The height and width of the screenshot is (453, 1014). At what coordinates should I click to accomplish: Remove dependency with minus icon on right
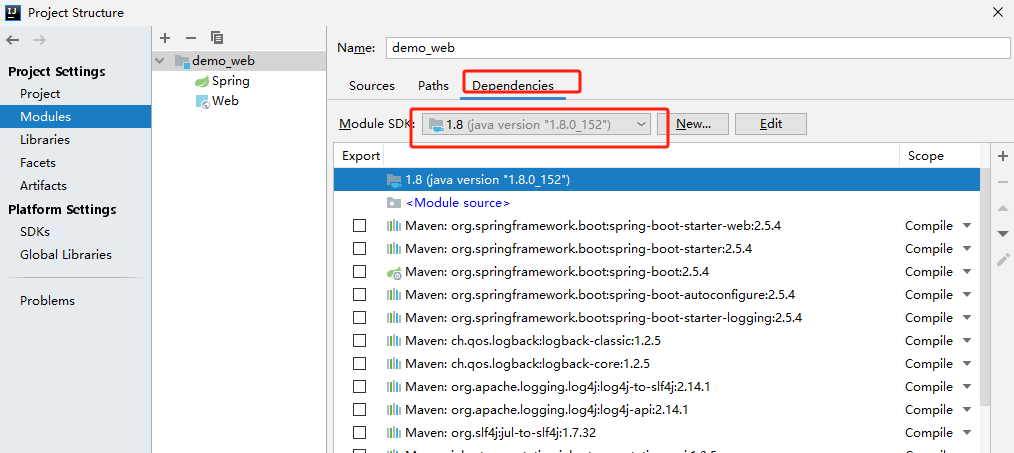click(x=1003, y=182)
